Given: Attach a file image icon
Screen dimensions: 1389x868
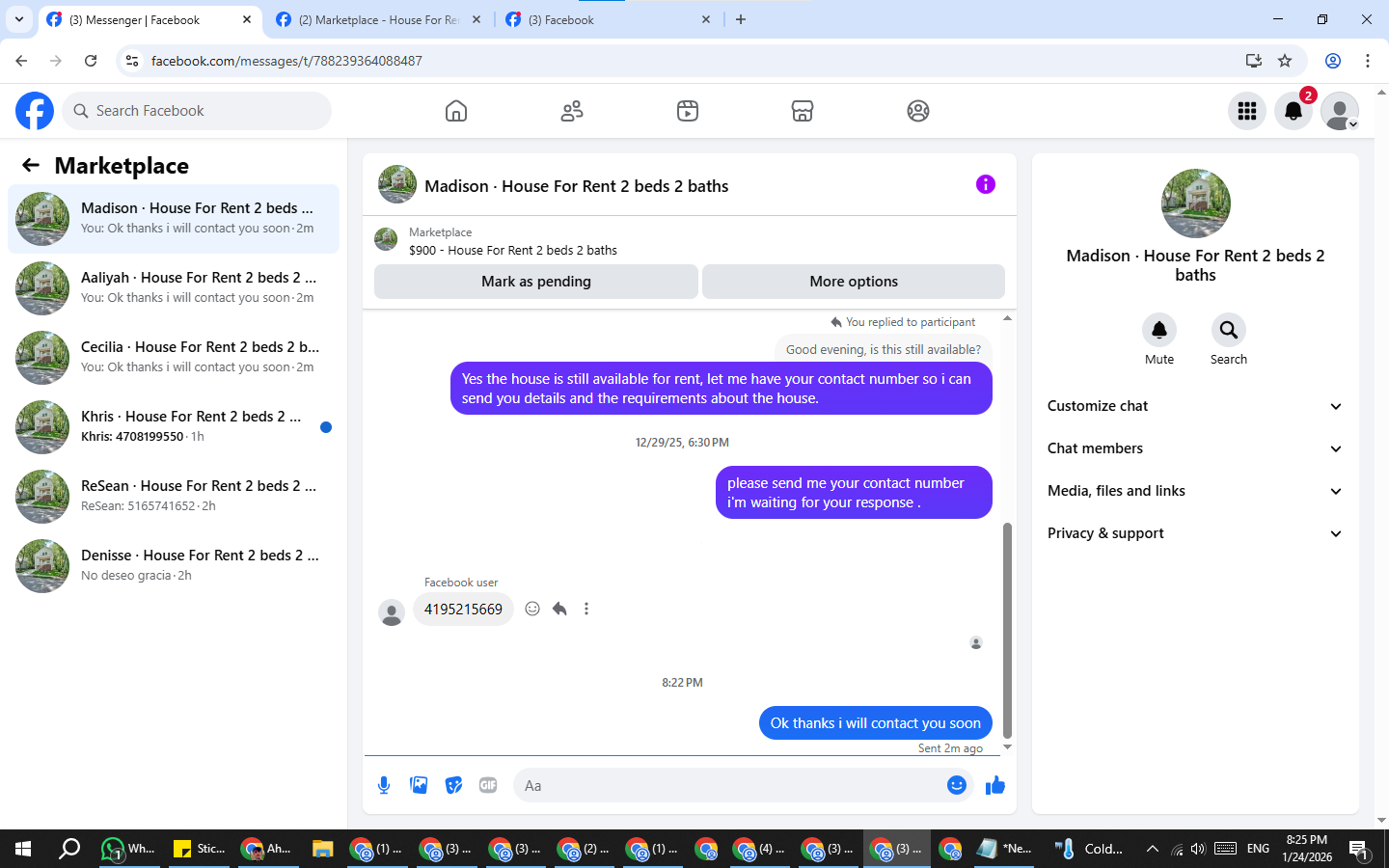Looking at the screenshot, I should [x=419, y=785].
